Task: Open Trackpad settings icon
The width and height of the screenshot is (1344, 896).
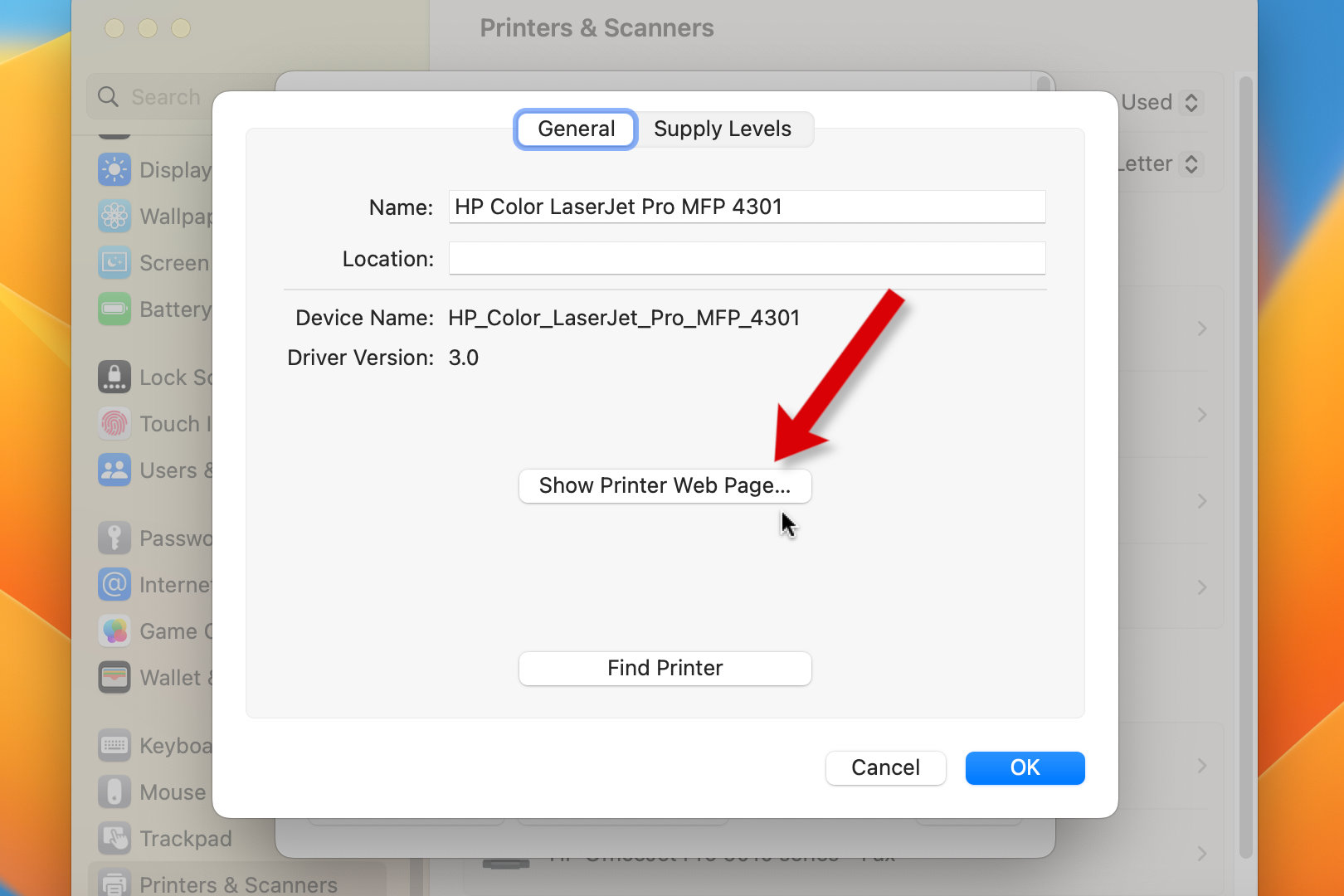Action: pos(114,839)
